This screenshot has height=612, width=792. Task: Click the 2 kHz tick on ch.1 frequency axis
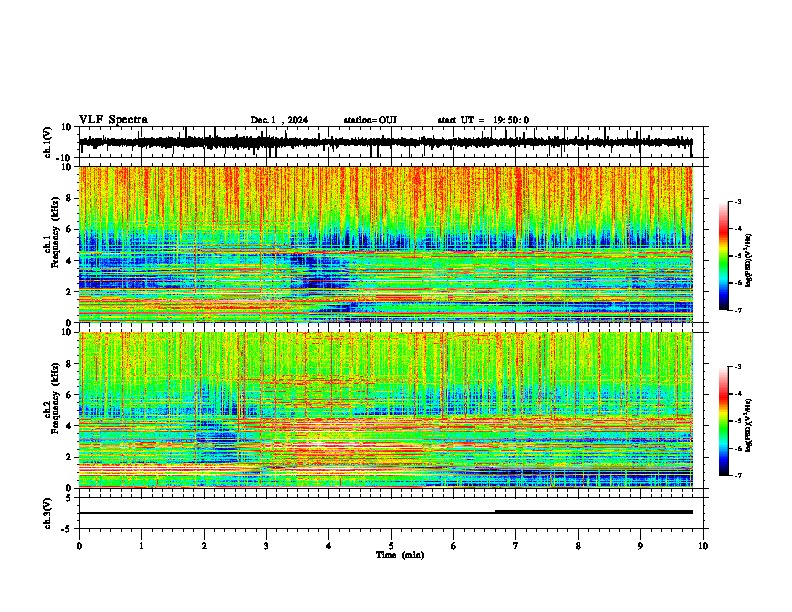[69, 292]
